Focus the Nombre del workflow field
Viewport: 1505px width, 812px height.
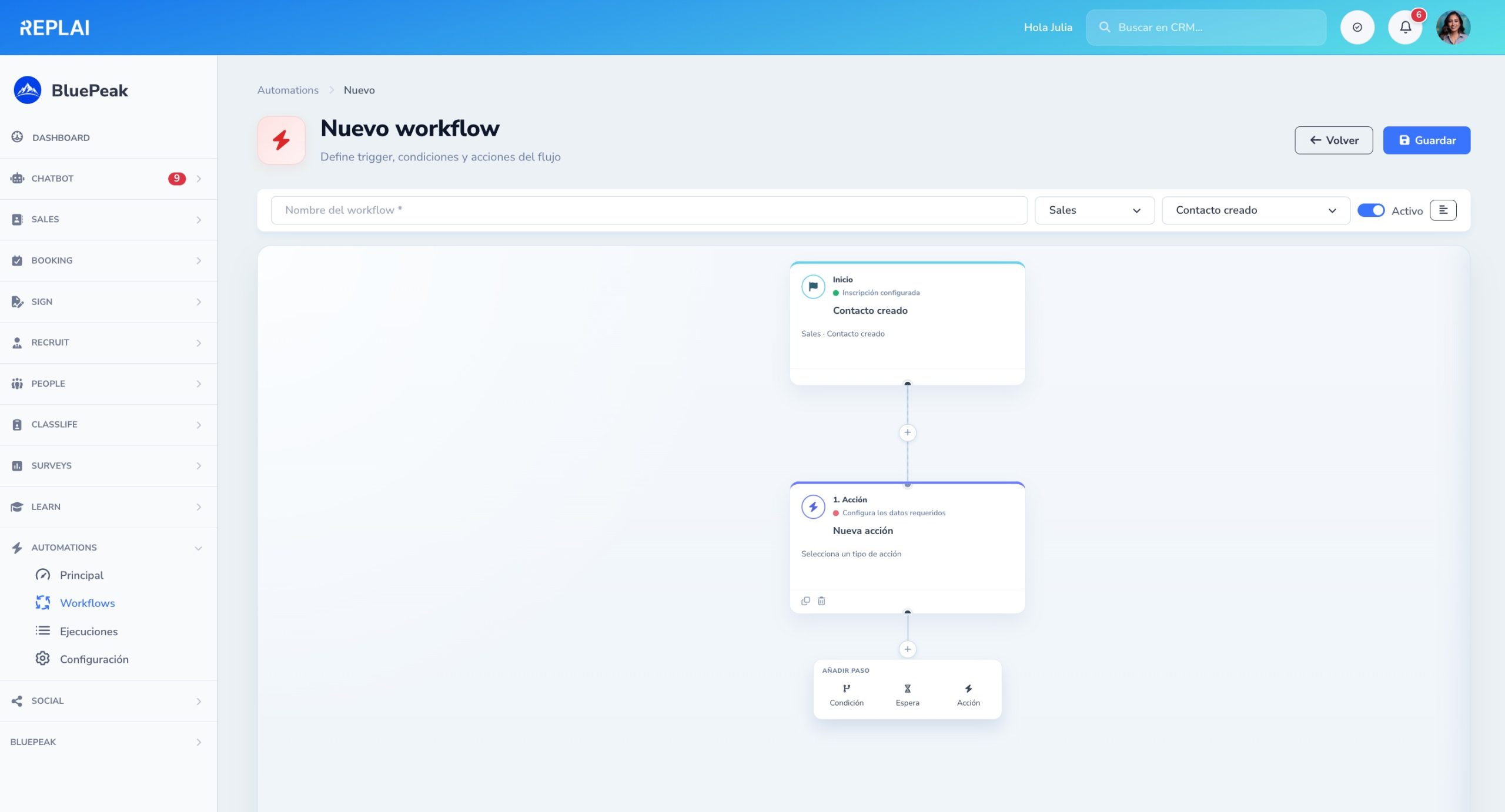[x=649, y=210]
